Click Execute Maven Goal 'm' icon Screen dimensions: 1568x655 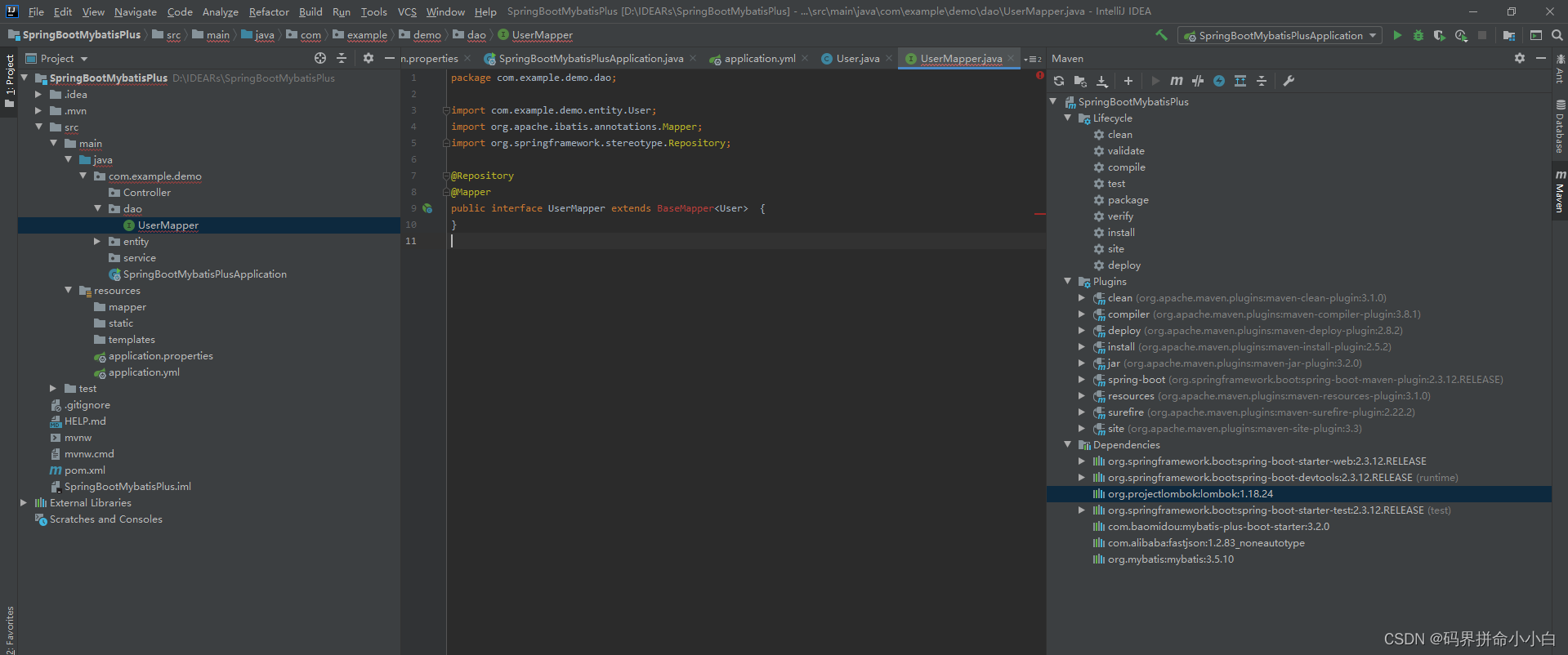[1176, 81]
